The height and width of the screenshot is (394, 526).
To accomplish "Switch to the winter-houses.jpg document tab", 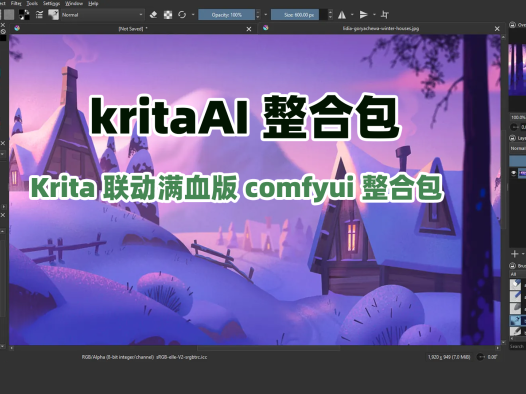I will point(380,29).
